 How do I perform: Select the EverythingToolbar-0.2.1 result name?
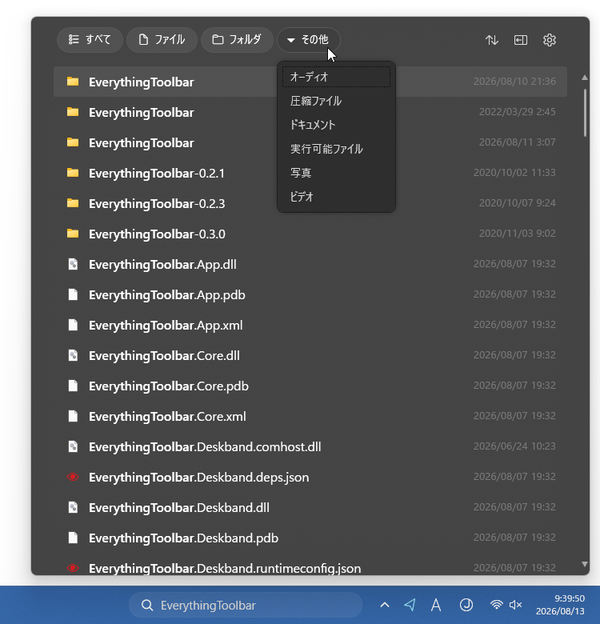pyautogui.click(x=157, y=173)
